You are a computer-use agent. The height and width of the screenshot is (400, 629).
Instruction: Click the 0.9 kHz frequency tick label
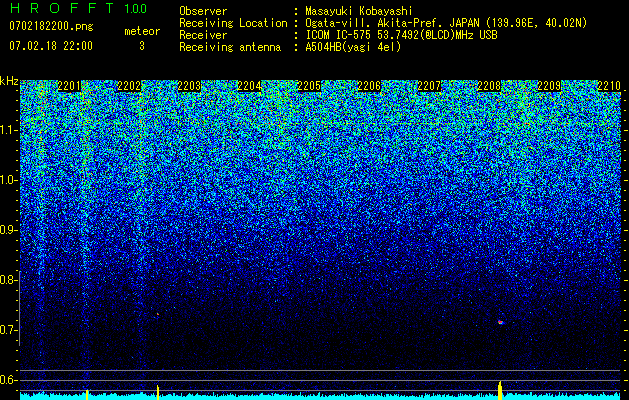click(x=7, y=230)
